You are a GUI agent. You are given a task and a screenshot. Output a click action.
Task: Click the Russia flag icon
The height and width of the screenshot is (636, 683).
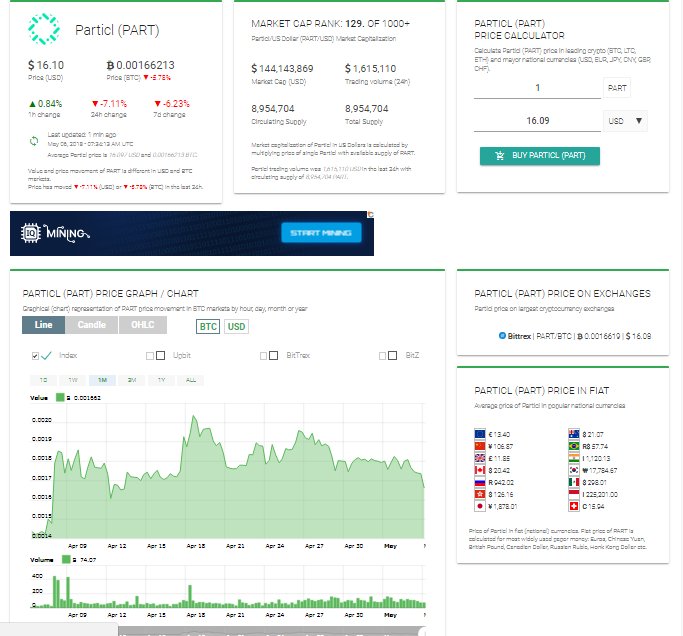point(480,482)
